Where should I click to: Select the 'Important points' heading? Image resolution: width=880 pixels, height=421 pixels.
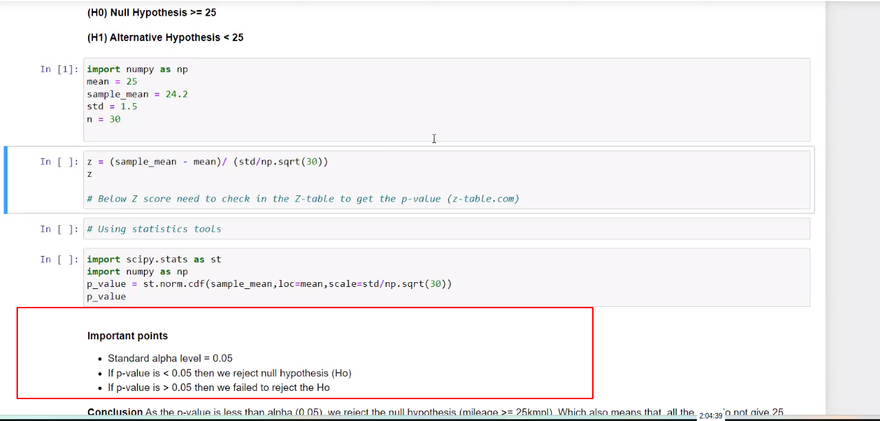pyautogui.click(x=127, y=336)
